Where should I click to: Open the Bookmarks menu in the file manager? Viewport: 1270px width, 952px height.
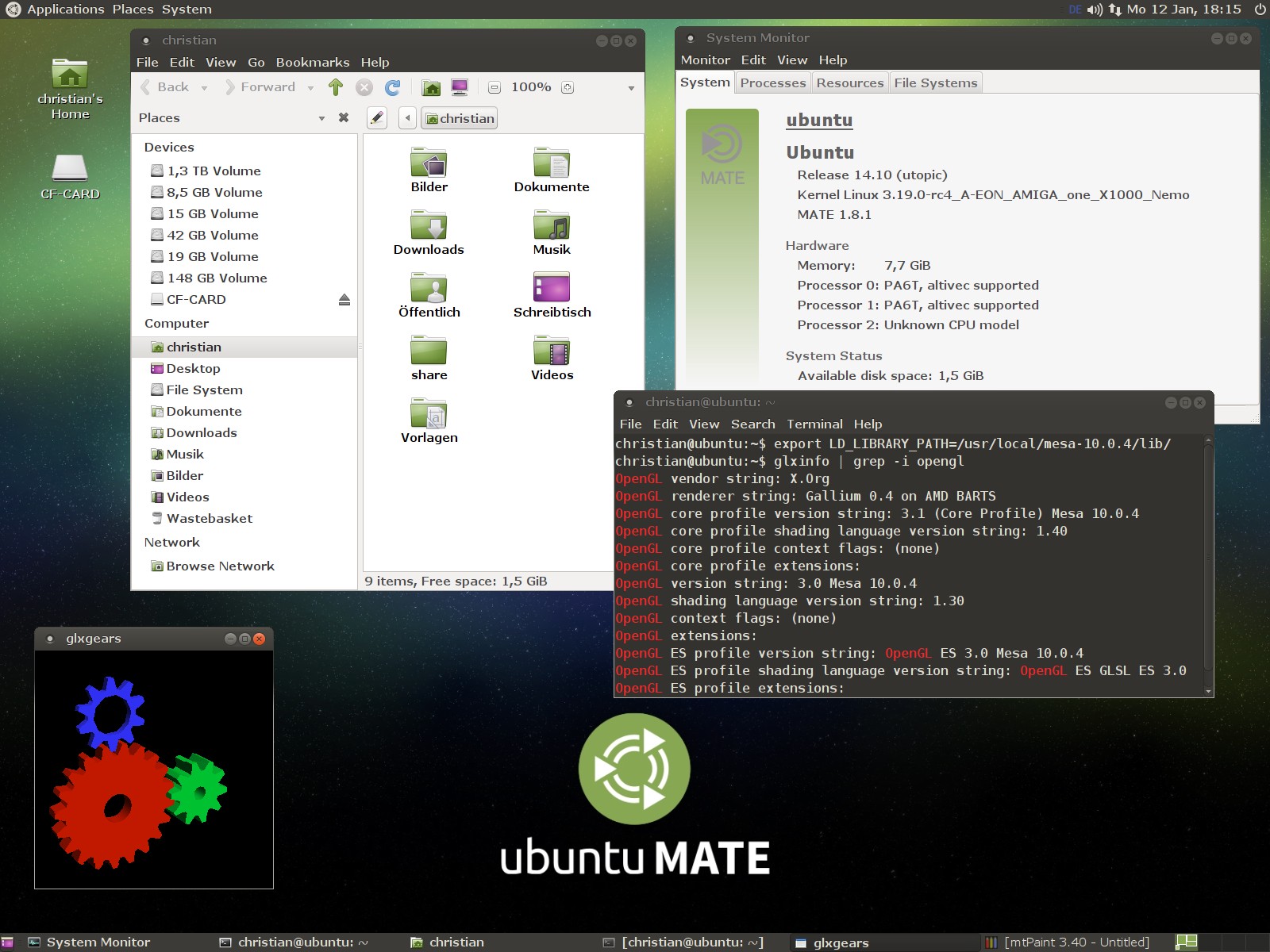point(313,62)
